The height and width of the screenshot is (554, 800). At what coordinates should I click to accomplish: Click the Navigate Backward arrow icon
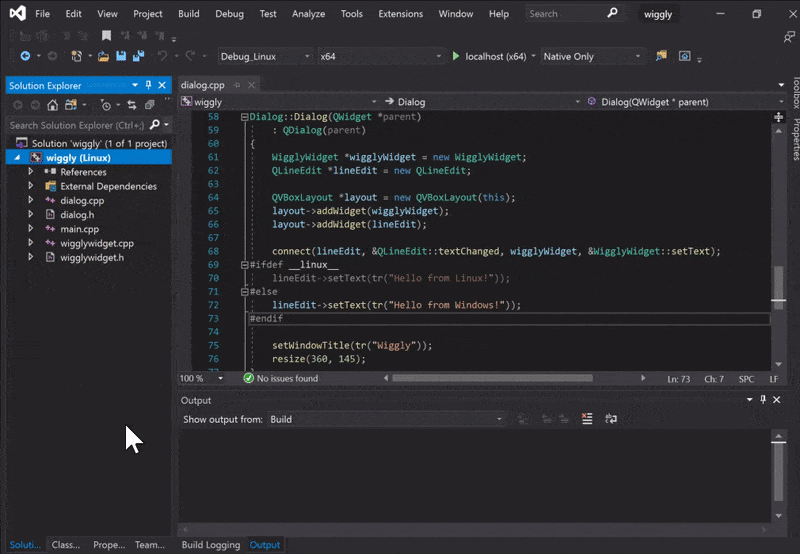click(25, 56)
